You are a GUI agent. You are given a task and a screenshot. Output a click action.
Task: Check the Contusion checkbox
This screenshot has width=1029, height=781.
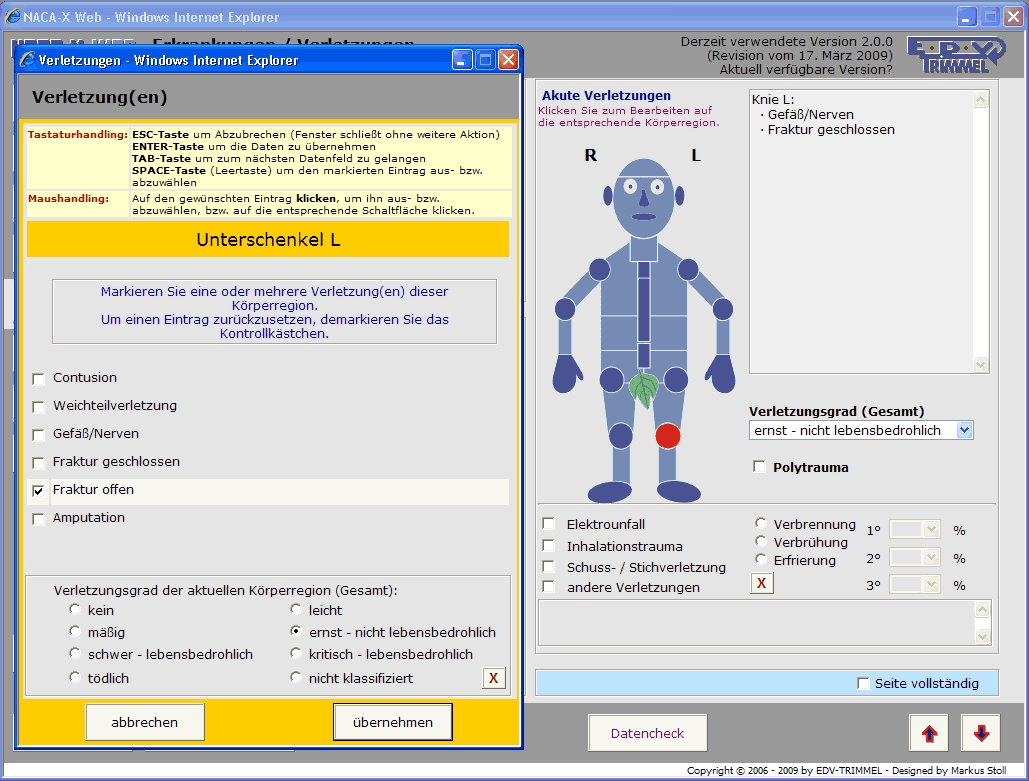tap(38, 379)
